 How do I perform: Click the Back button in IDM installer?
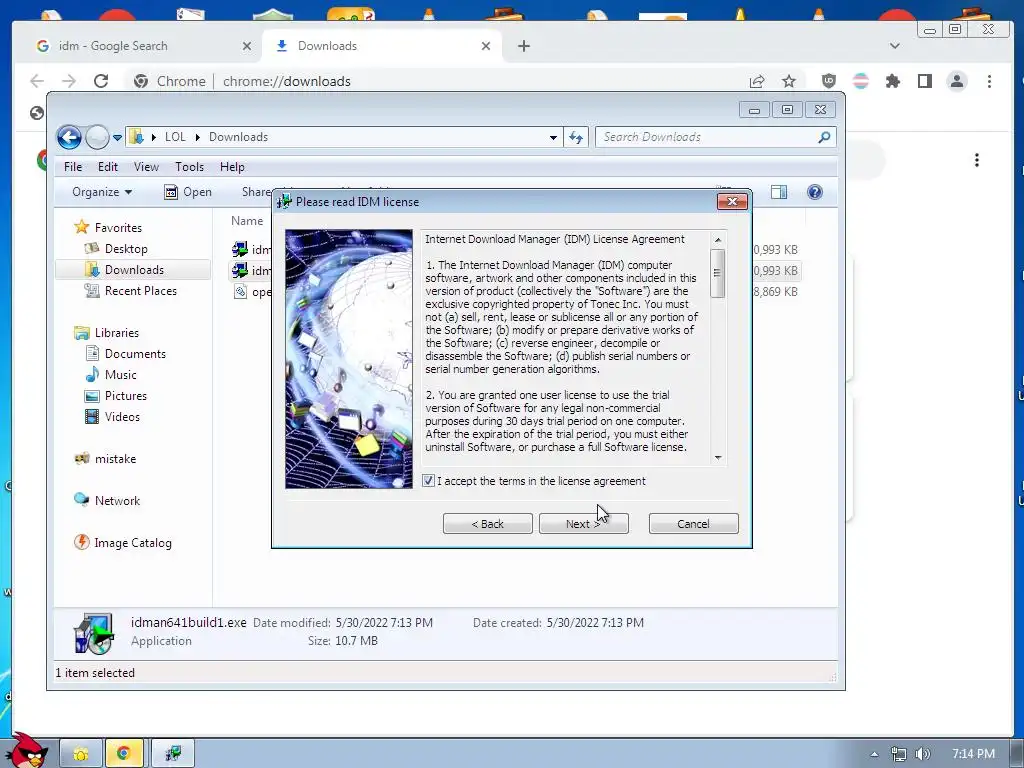coord(488,524)
